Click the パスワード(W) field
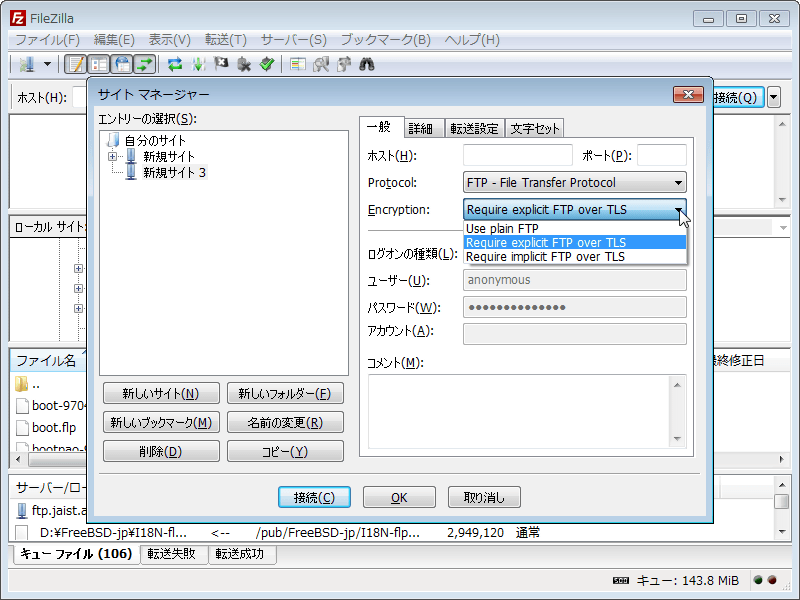This screenshot has width=800, height=600. pos(574,307)
